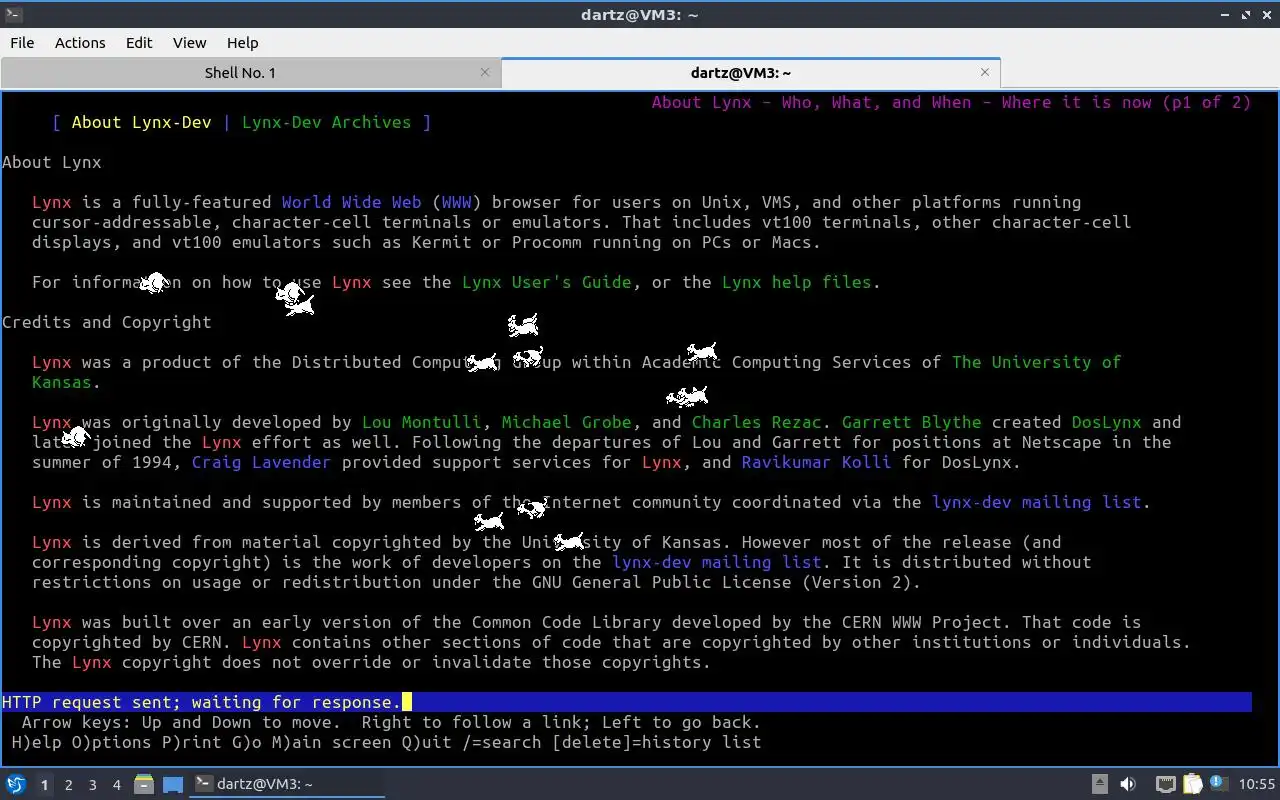Click the '[delete]=history list' text at the bottom

(x=657, y=742)
